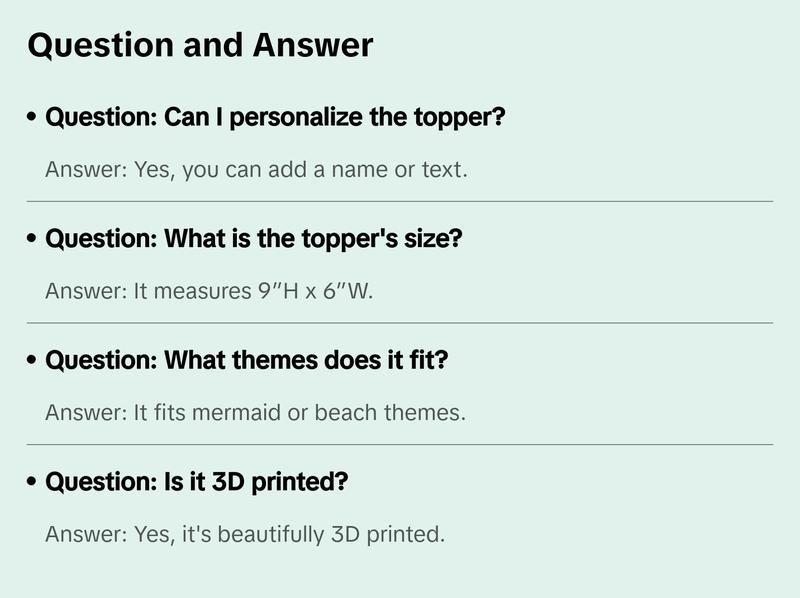This screenshot has width=800, height=598.
Task: Click the "Question and Answer" heading
Action: point(200,46)
